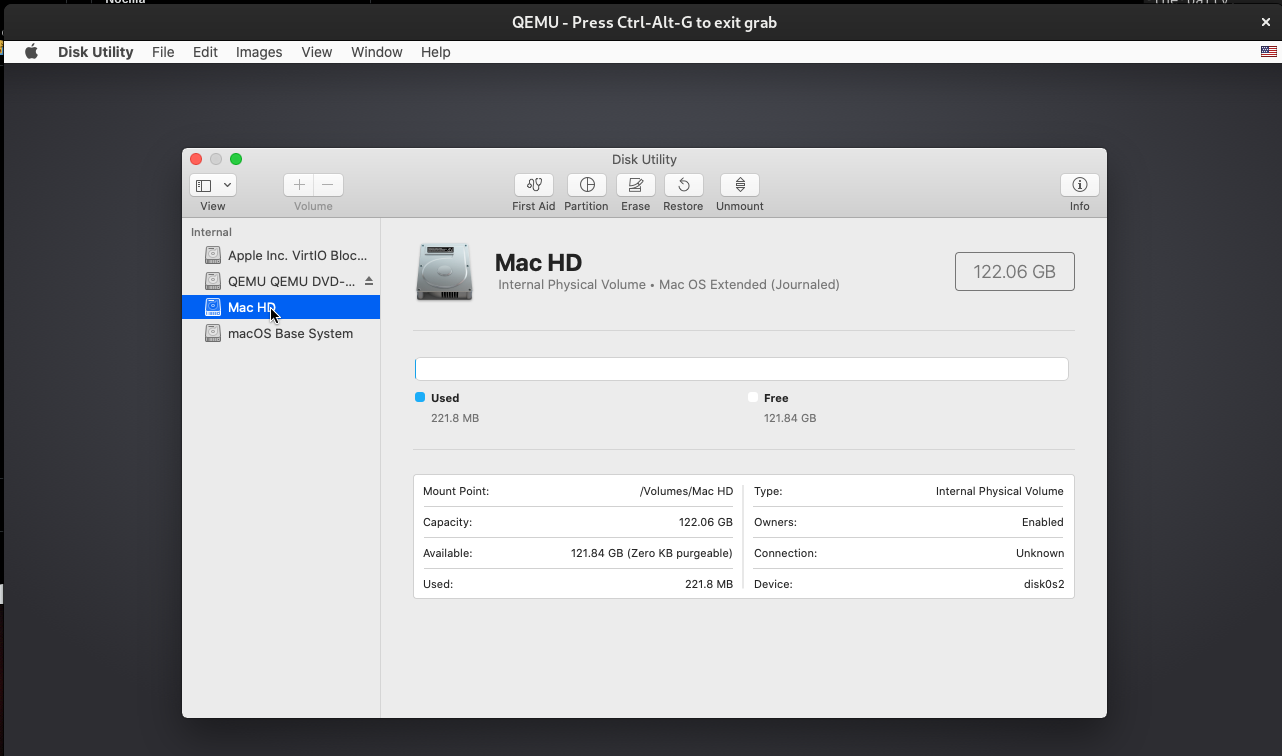This screenshot has height=756, width=1282.
Task: Click the disk usage bar
Action: point(742,369)
